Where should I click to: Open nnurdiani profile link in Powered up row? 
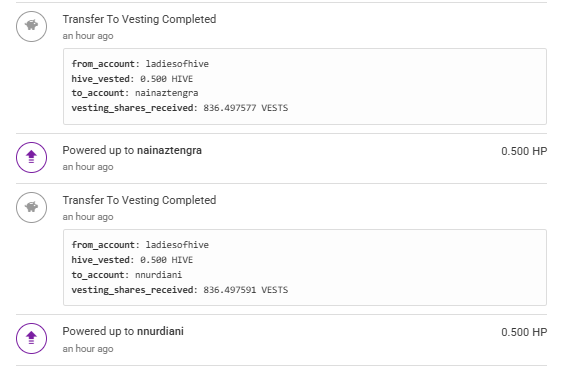click(160, 331)
